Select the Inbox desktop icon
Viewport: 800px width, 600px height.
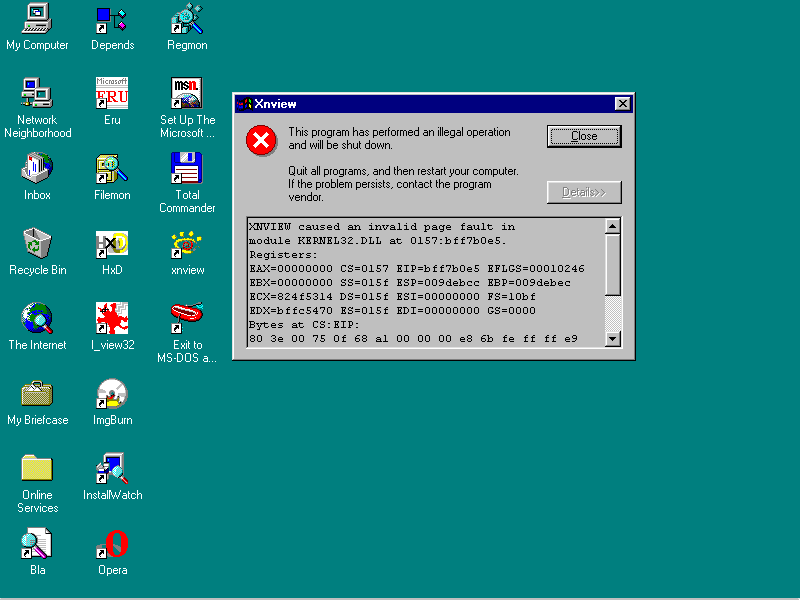(x=37, y=168)
